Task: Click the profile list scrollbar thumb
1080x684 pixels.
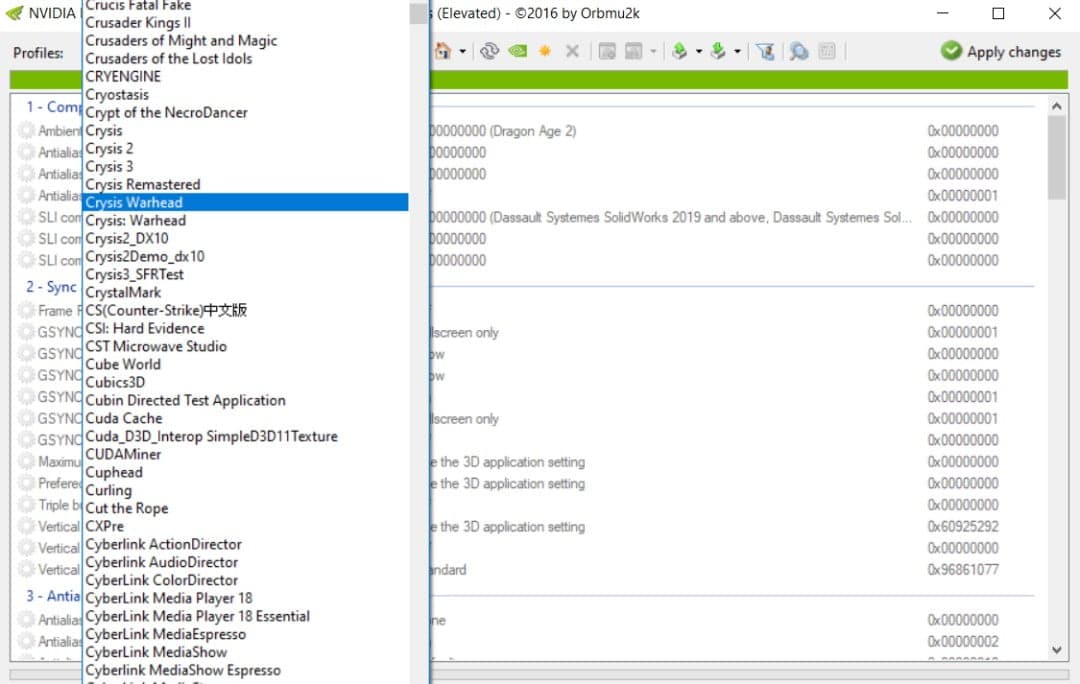Action: pyautogui.click(x=418, y=12)
